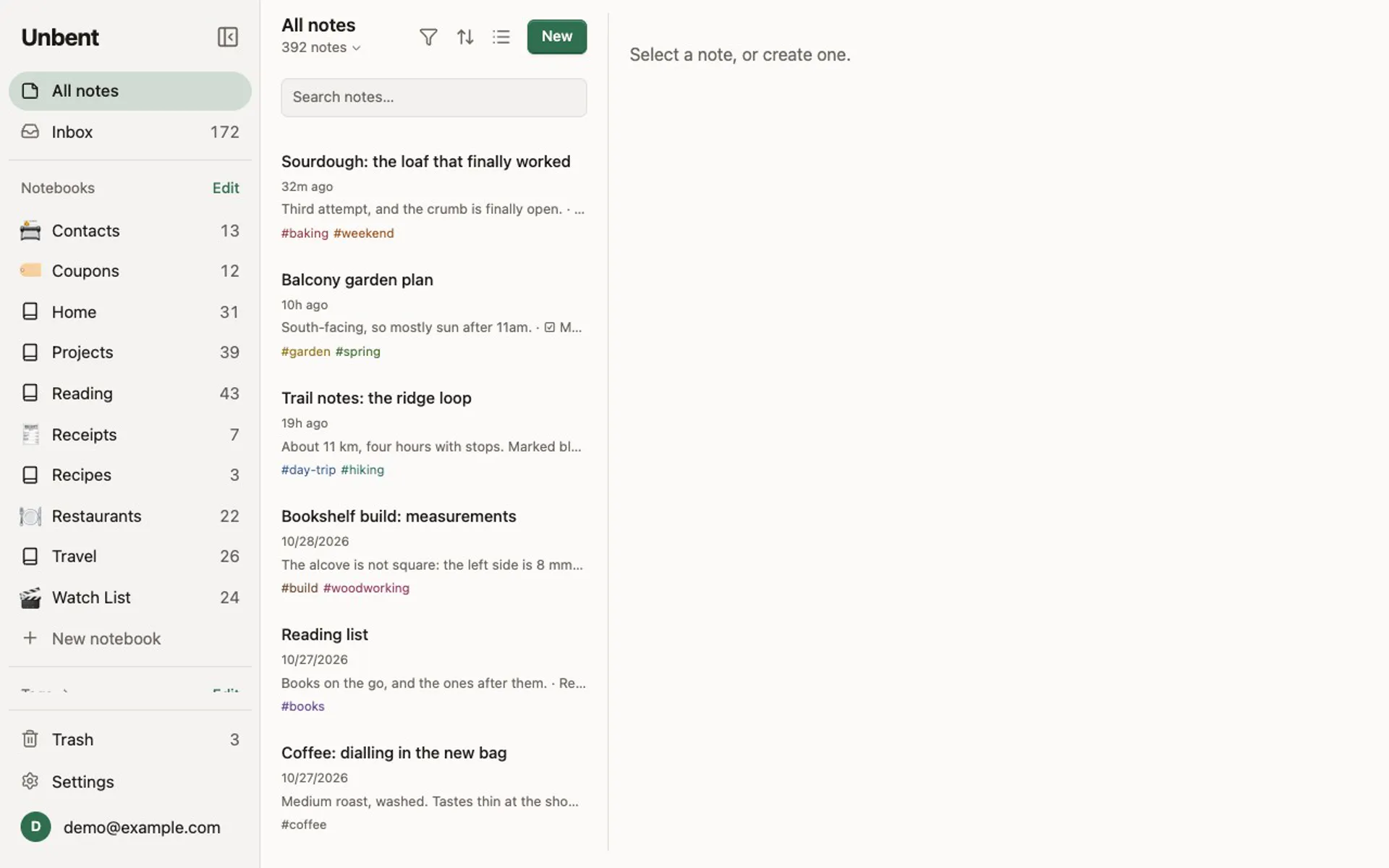Click the Home notebook book icon
The image size is (1389, 868).
(30, 312)
